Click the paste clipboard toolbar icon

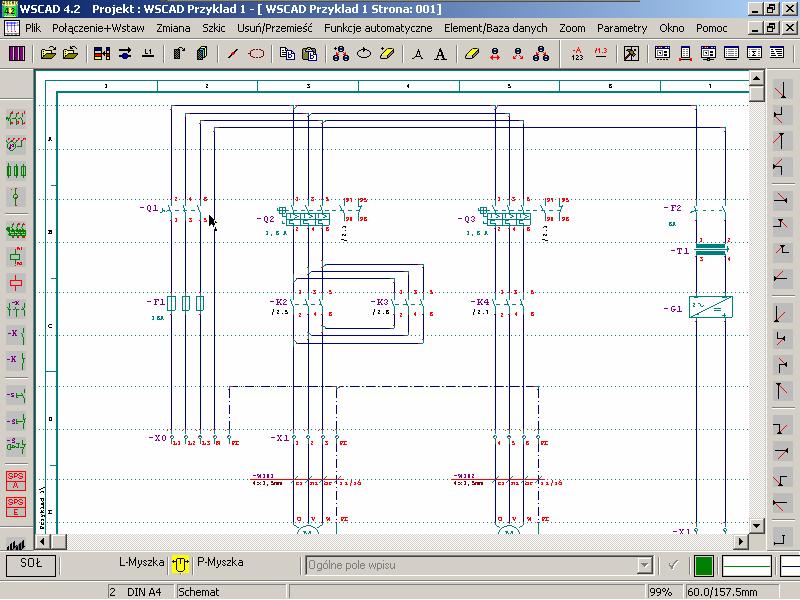point(310,53)
